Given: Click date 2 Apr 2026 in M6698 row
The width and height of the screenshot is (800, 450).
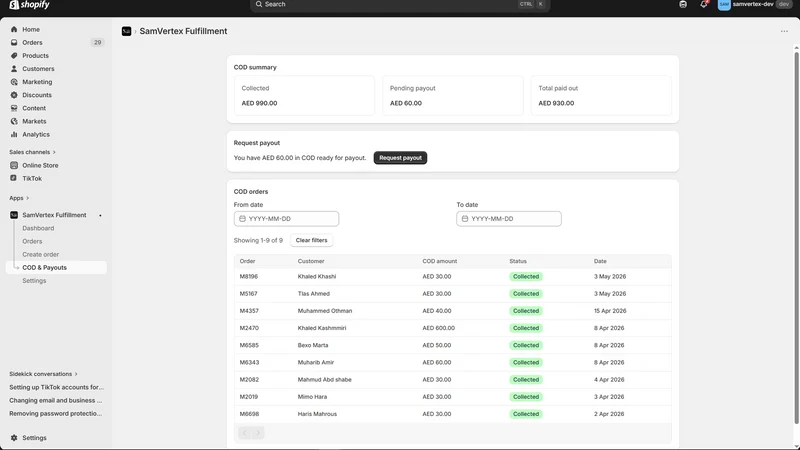Looking at the screenshot, I should (x=609, y=414).
